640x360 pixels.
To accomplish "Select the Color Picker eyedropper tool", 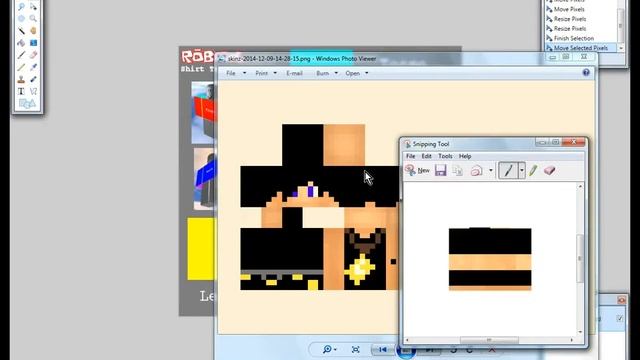I will 33,67.
